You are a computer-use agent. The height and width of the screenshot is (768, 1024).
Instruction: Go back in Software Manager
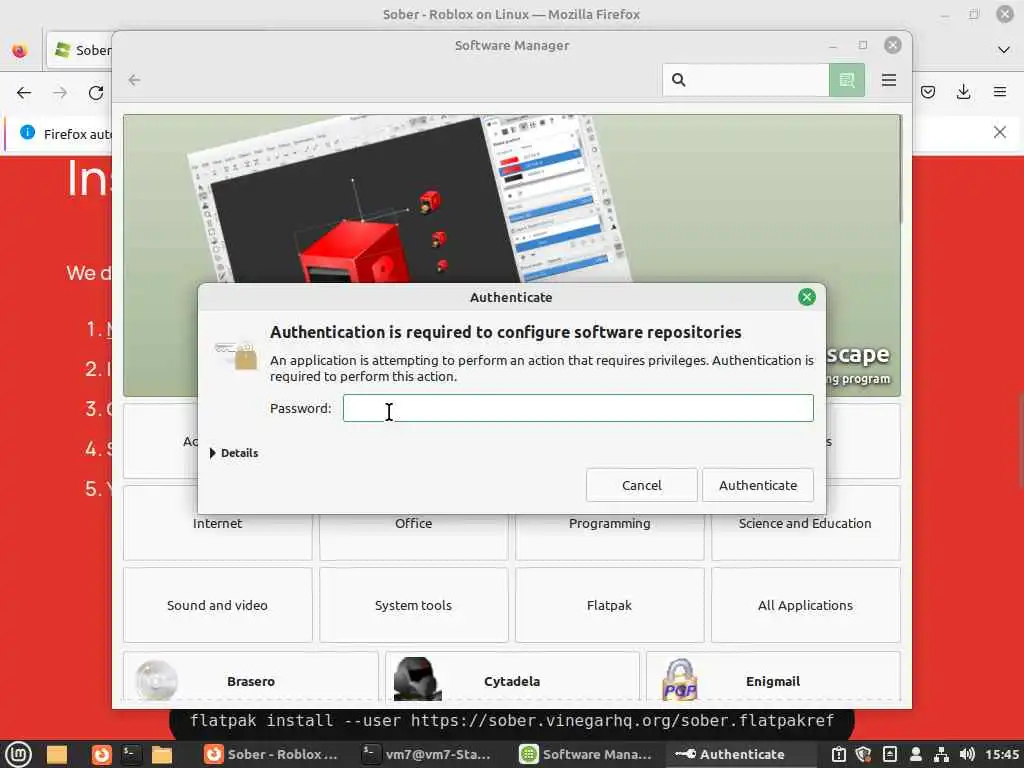(135, 80)
